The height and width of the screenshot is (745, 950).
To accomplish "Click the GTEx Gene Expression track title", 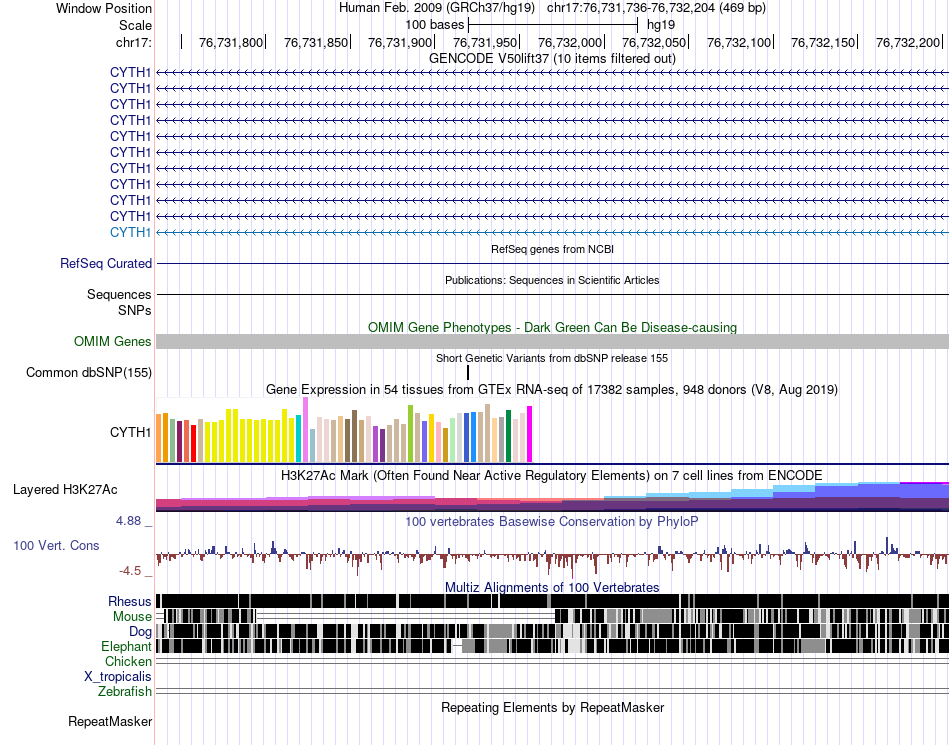I will [552, 389].
